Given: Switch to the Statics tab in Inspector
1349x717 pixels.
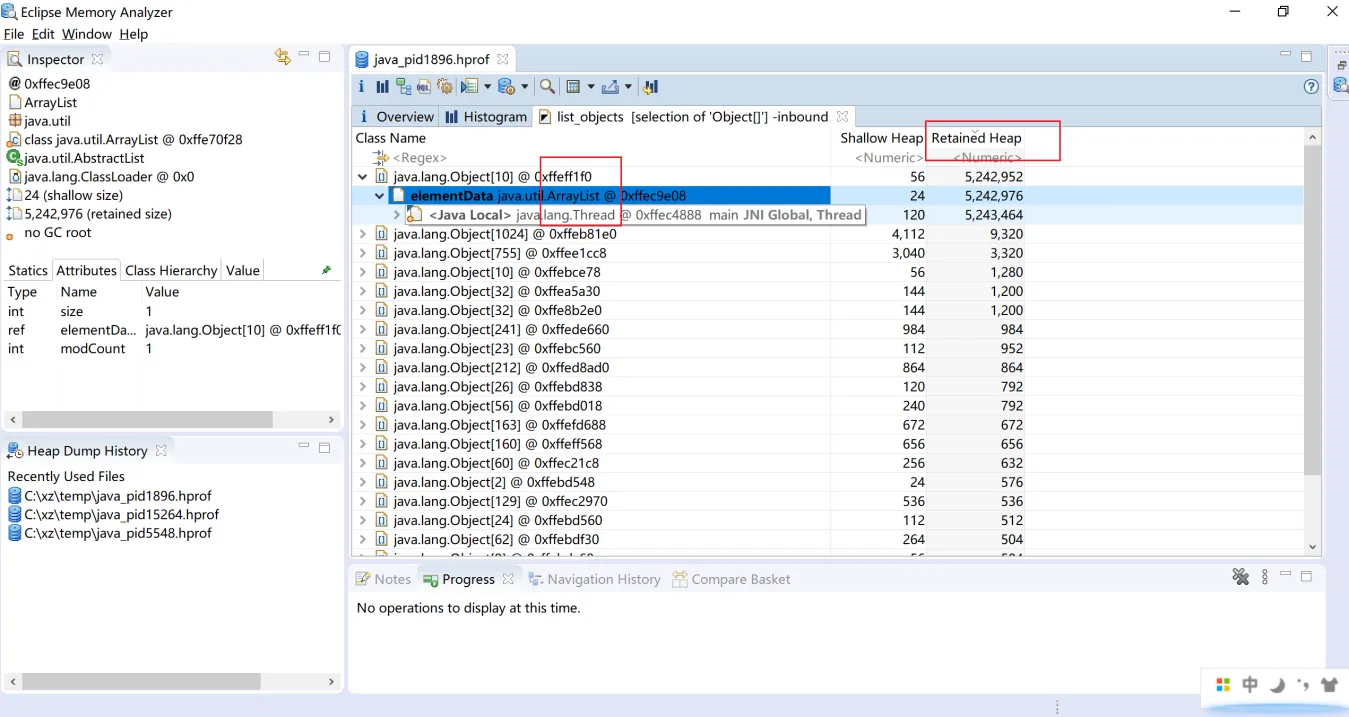Looking at the screenshot, I should 28,270.
